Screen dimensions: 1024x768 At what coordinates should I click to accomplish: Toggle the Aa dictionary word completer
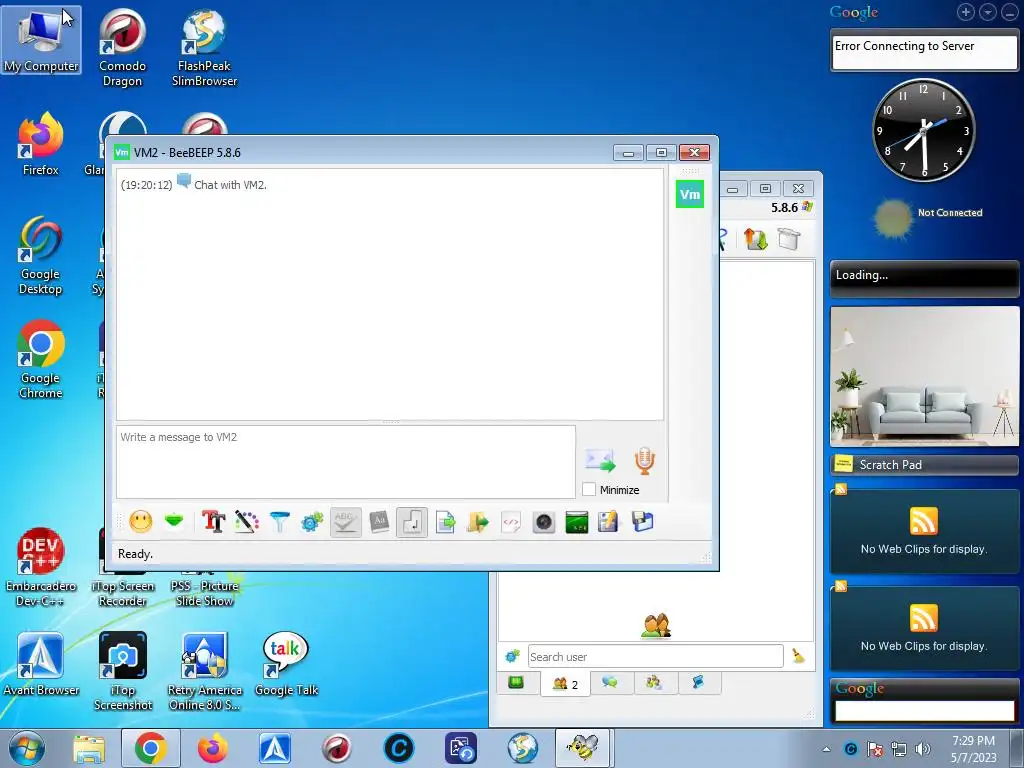379,522
